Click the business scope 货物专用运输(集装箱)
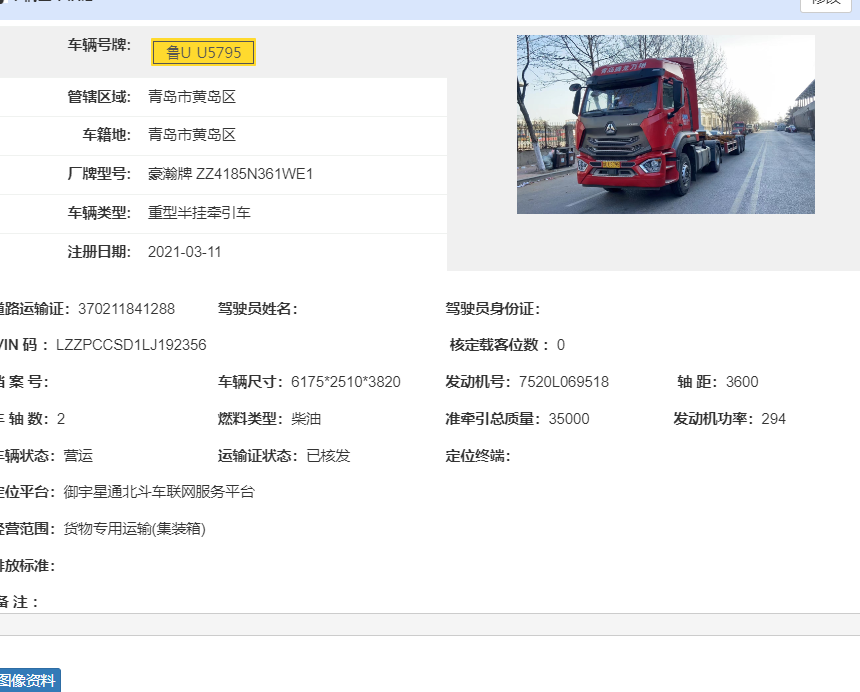The width and height of the screenshot is (860, 692). 134,529
